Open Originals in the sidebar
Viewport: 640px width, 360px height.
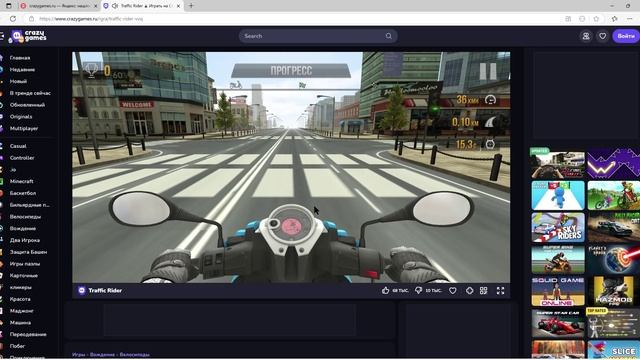tap(21, 117)
